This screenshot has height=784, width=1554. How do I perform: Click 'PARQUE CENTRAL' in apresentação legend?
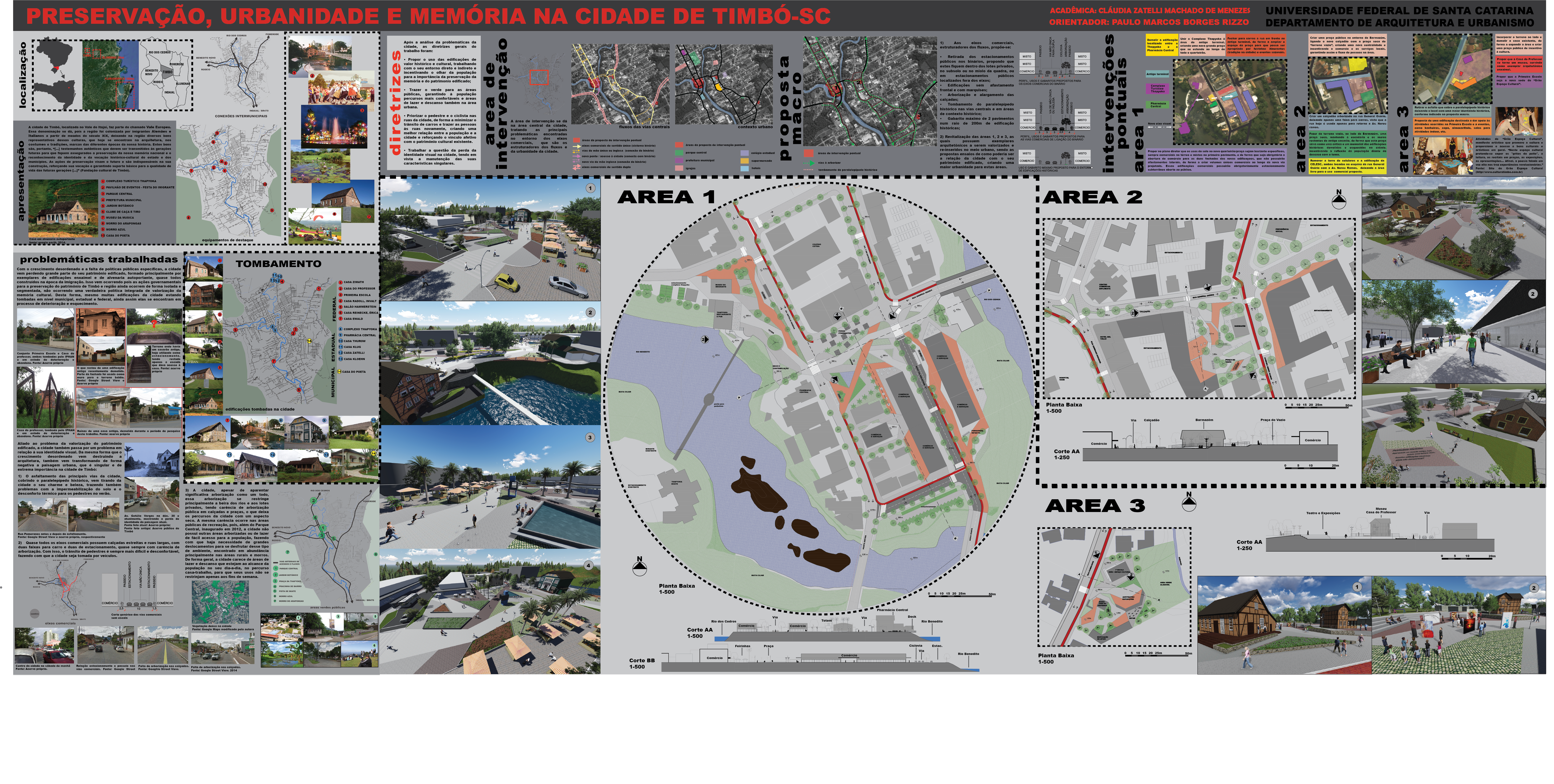(119, 194)
